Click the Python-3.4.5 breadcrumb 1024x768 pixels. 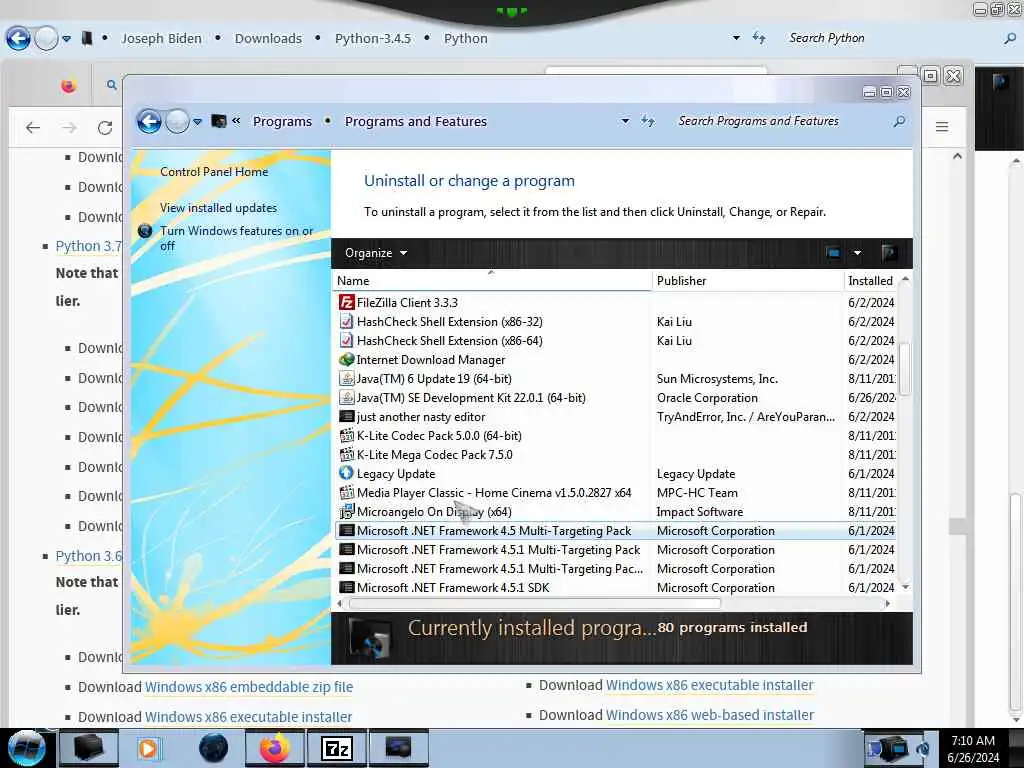pyautogui.click(x=373, y=39)
